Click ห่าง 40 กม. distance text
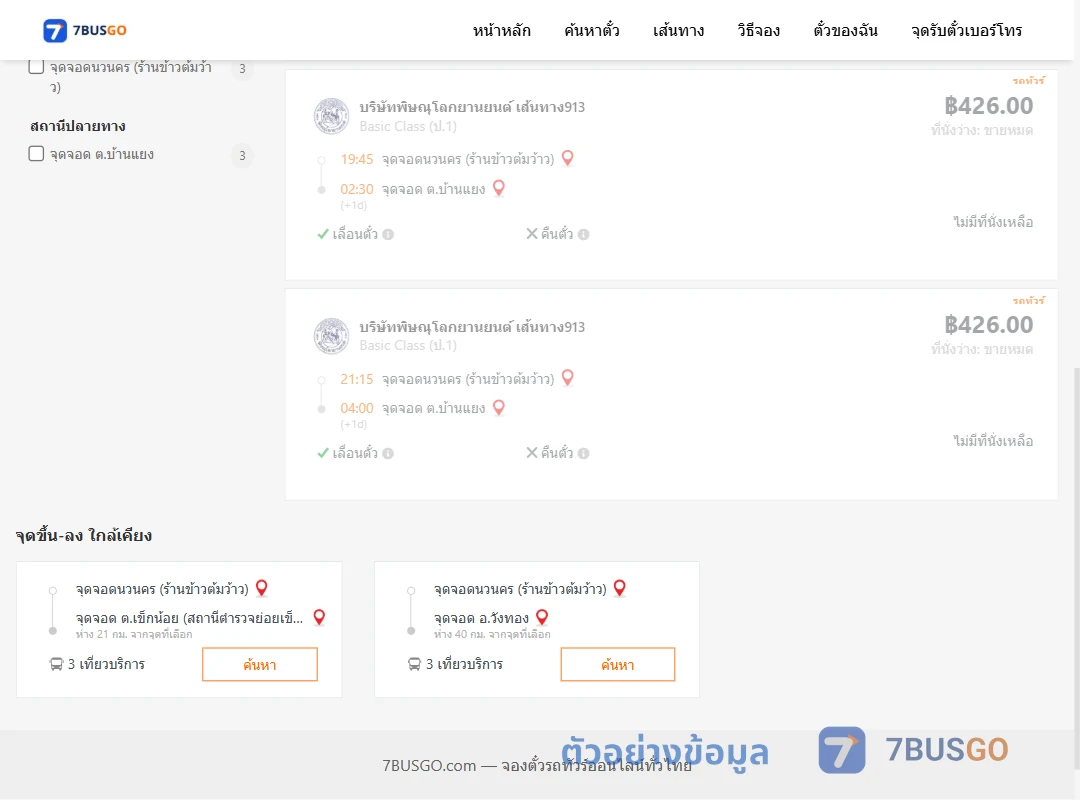Screen dimensions: 1080x800 coord(492,634)
